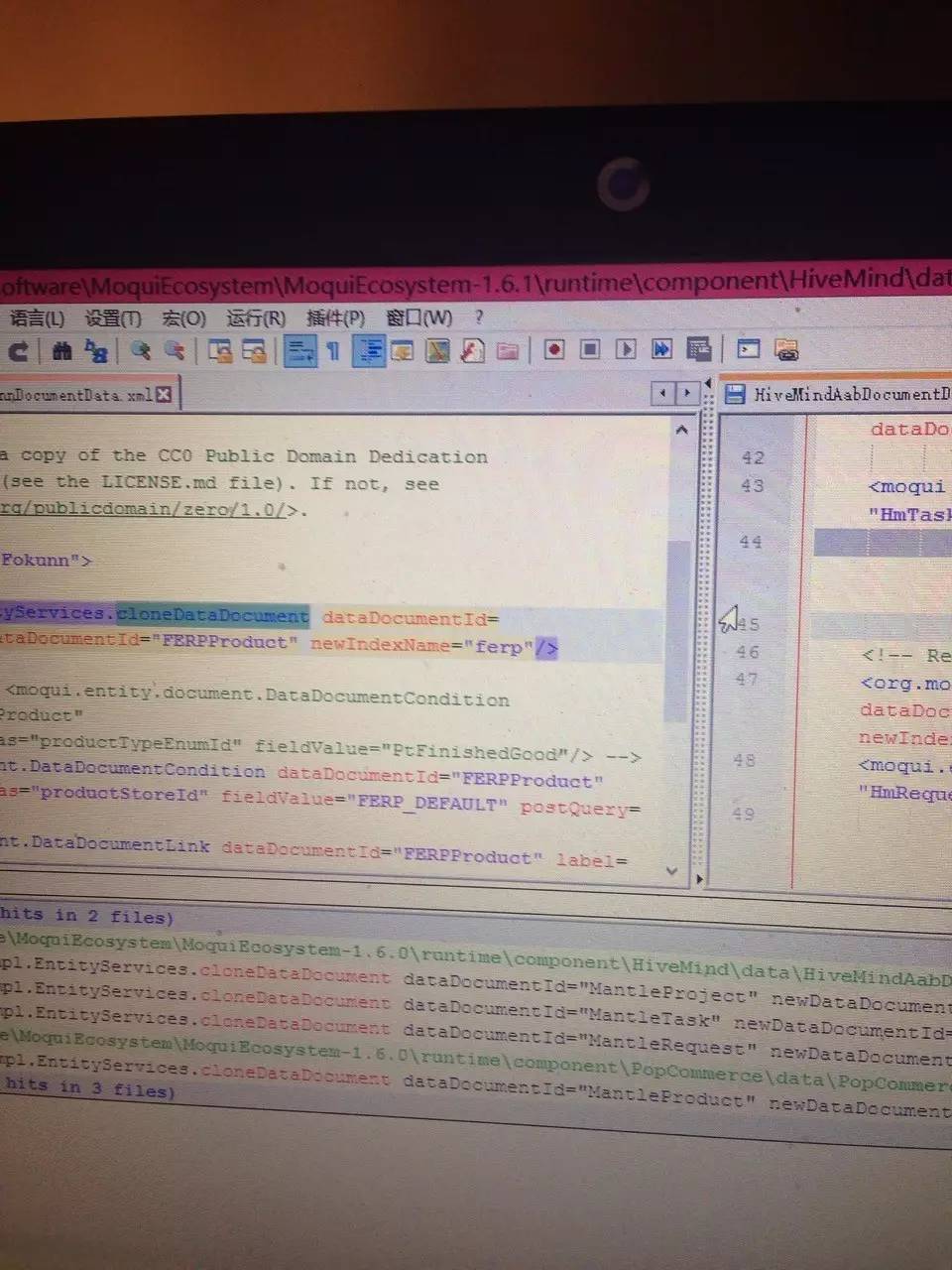
Task: Click the tab bar scroll-left arrow
Action: point(663,394)
